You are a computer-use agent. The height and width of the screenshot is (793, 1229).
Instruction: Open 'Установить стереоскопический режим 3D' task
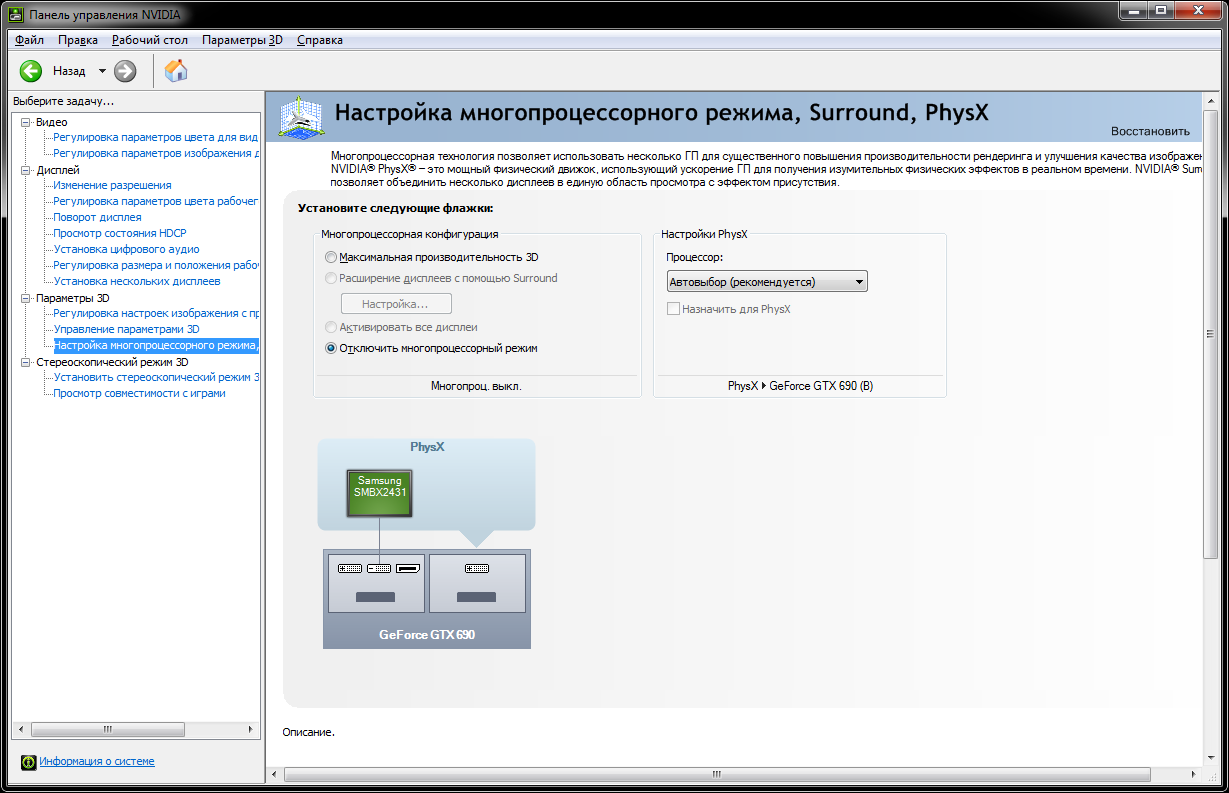[x=156, y=377]
